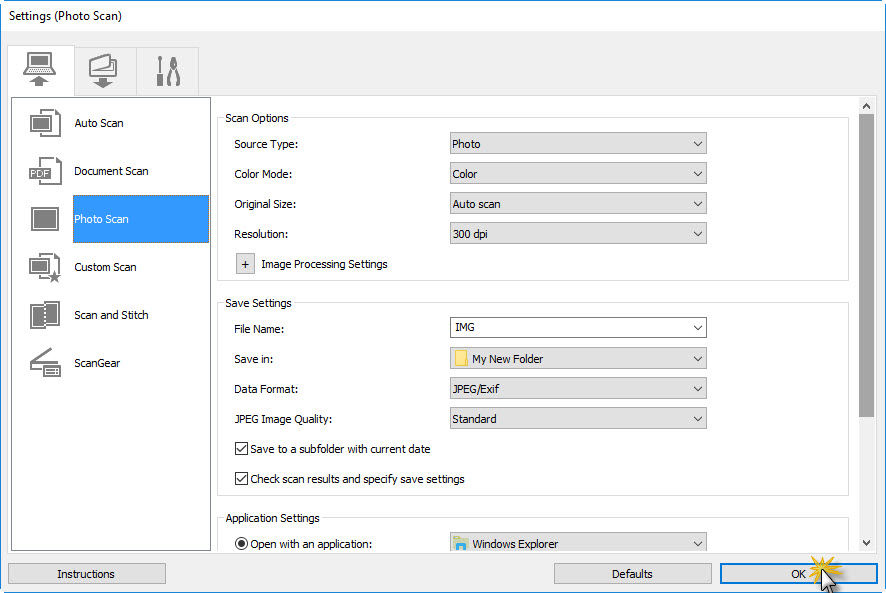886x593 pixels.
Task: Open the general settings tools tab
Action: (x=167, y=71)
